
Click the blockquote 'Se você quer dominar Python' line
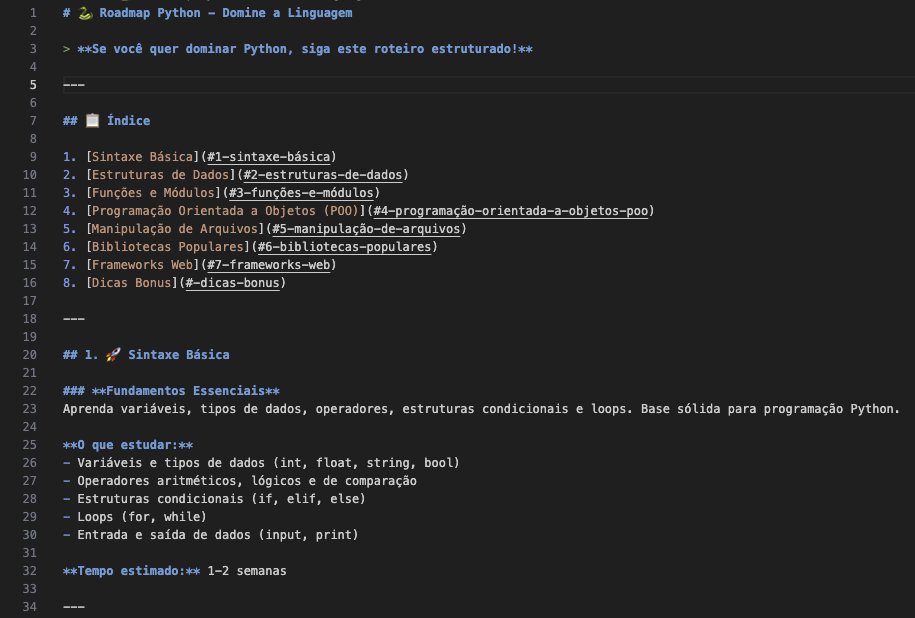[x=298, y=49]
